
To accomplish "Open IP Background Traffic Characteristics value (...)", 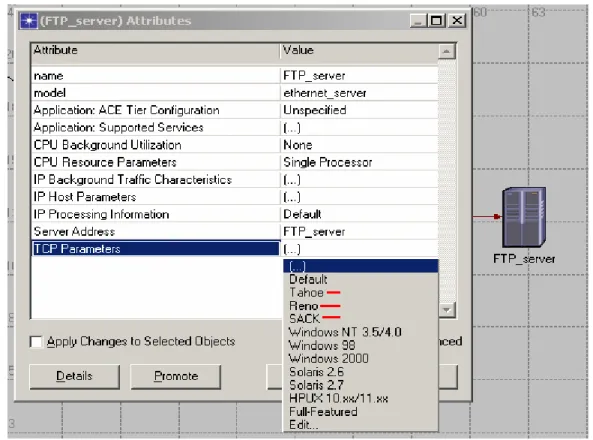I will [359, 180].
